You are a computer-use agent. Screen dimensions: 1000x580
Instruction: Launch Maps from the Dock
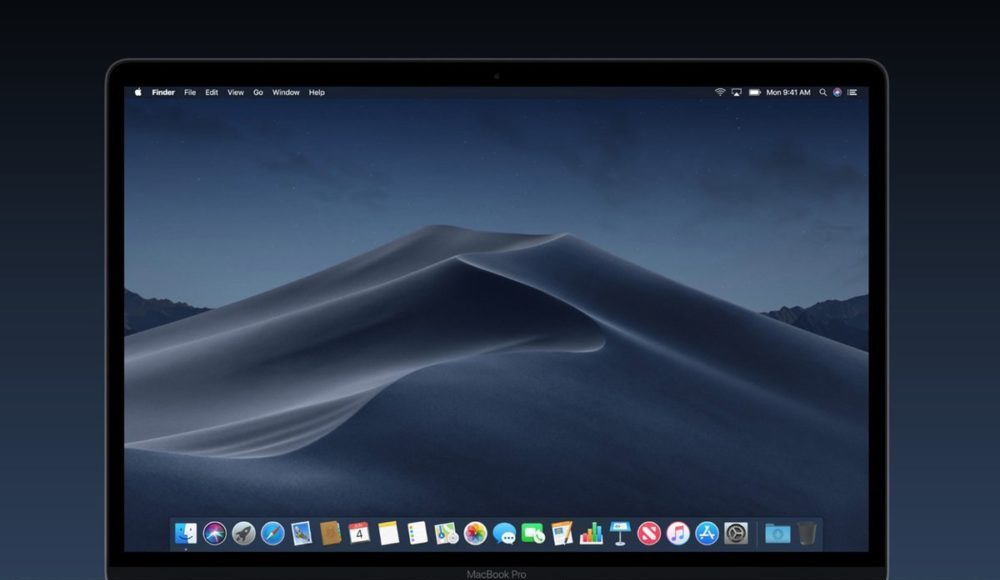point(446,533)
